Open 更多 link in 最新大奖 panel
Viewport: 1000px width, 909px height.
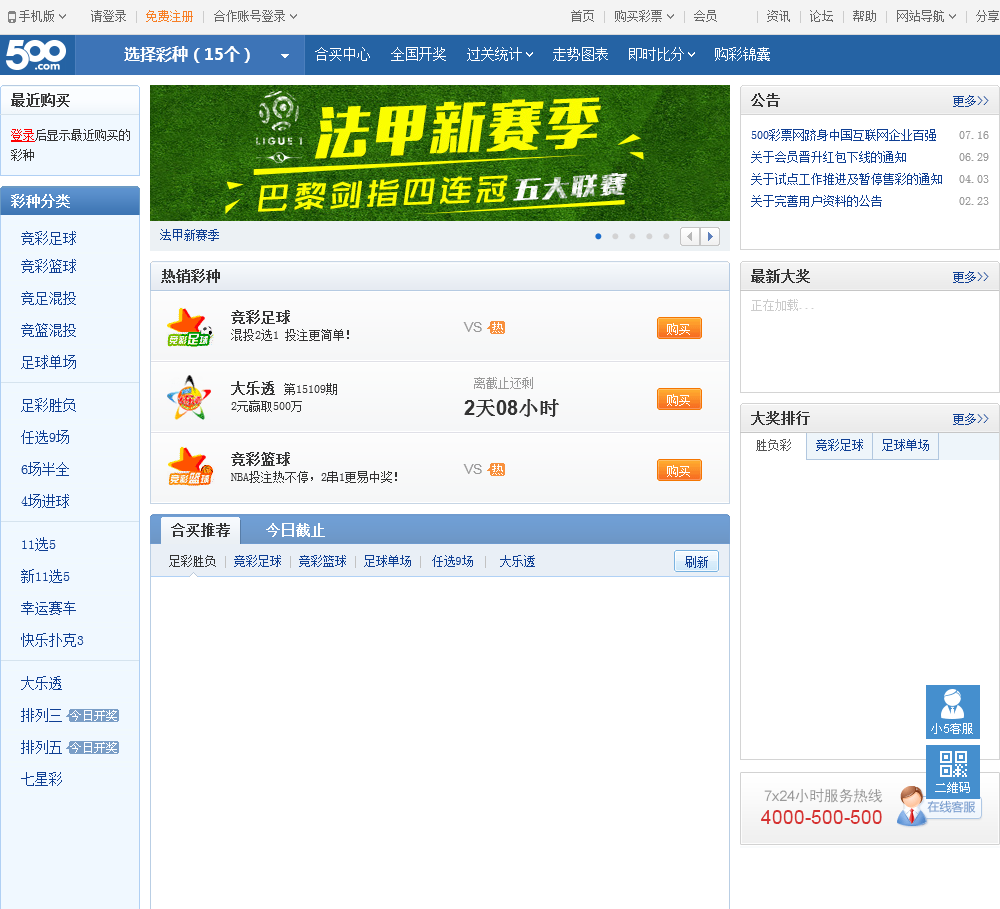pyautogui.click(x=970, y=277)
